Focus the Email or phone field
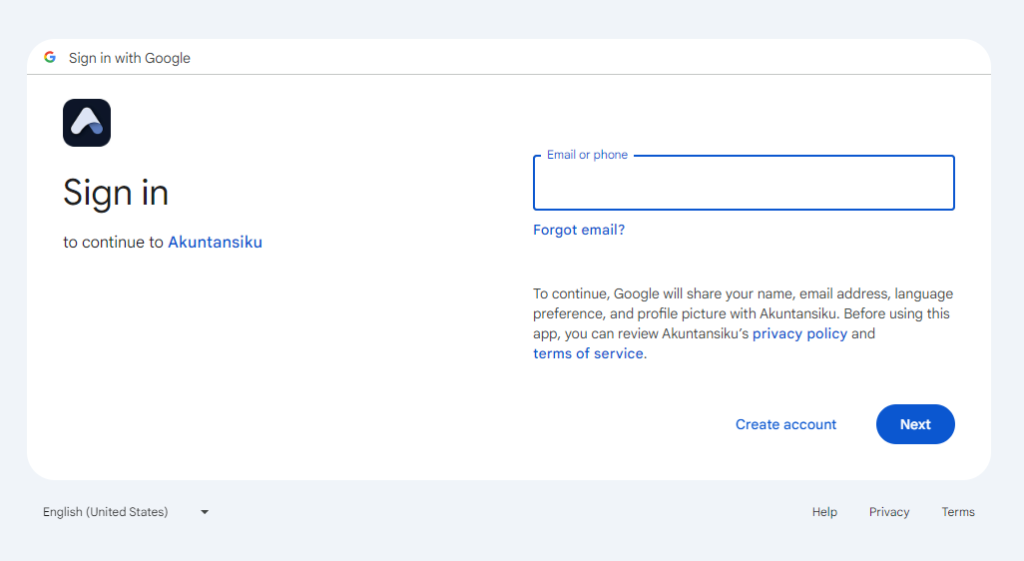Image resolution: width=1024 pixels, height=561 pixels. [744, 183]
